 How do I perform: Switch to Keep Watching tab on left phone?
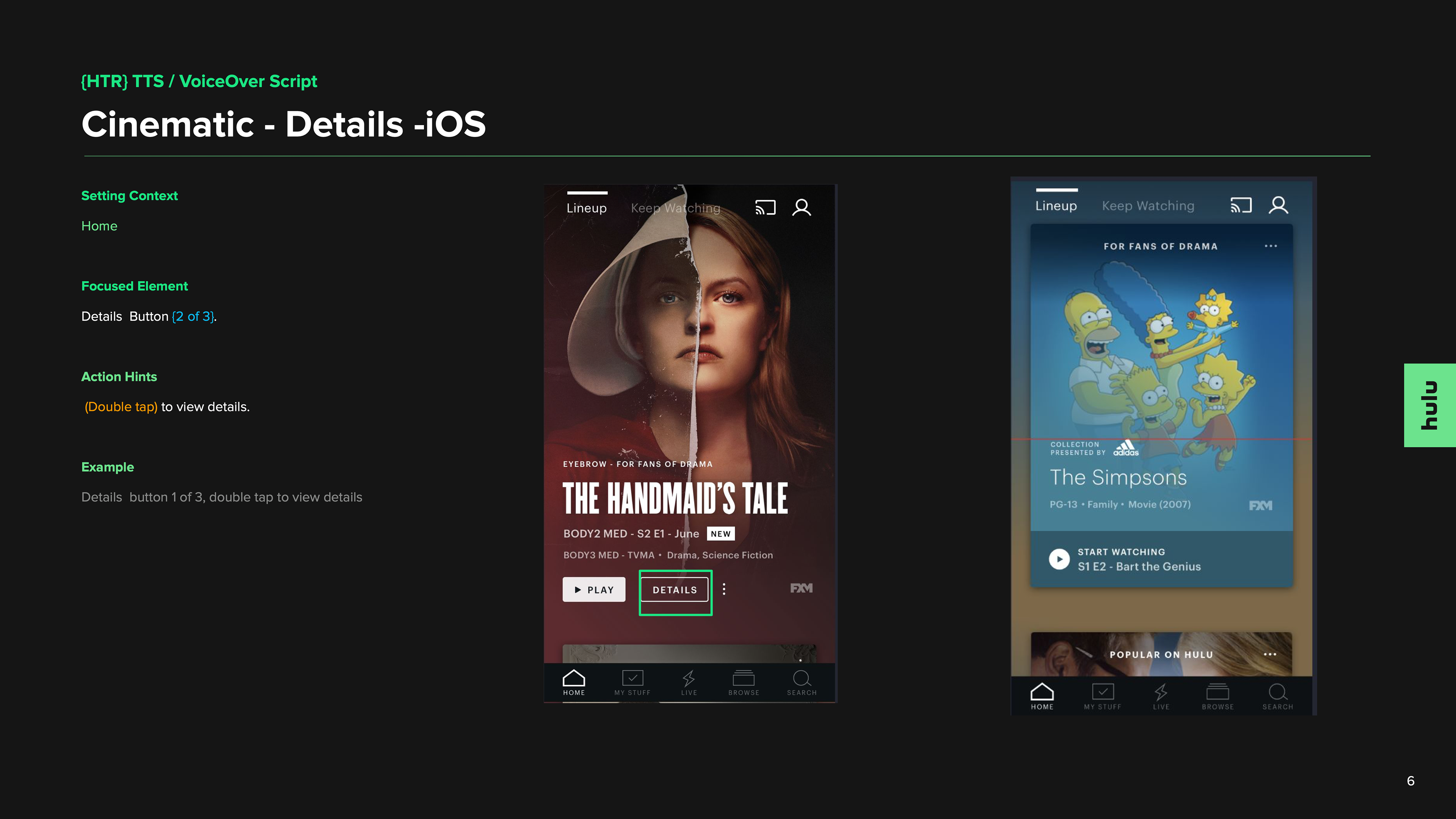pos(675,208)
